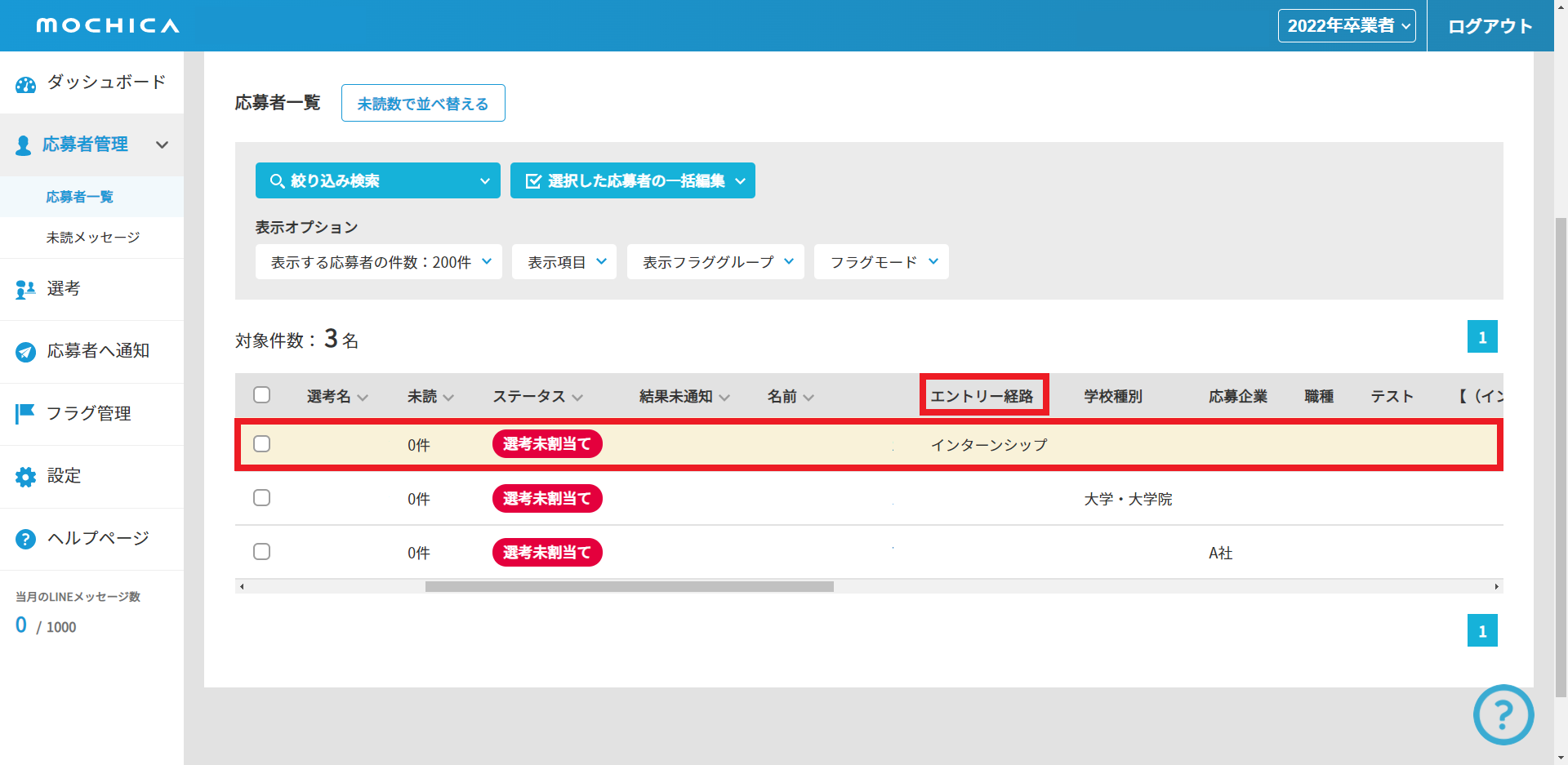
Task: Click the 選考 people icon in sidebar
Action: click(25, 290)
